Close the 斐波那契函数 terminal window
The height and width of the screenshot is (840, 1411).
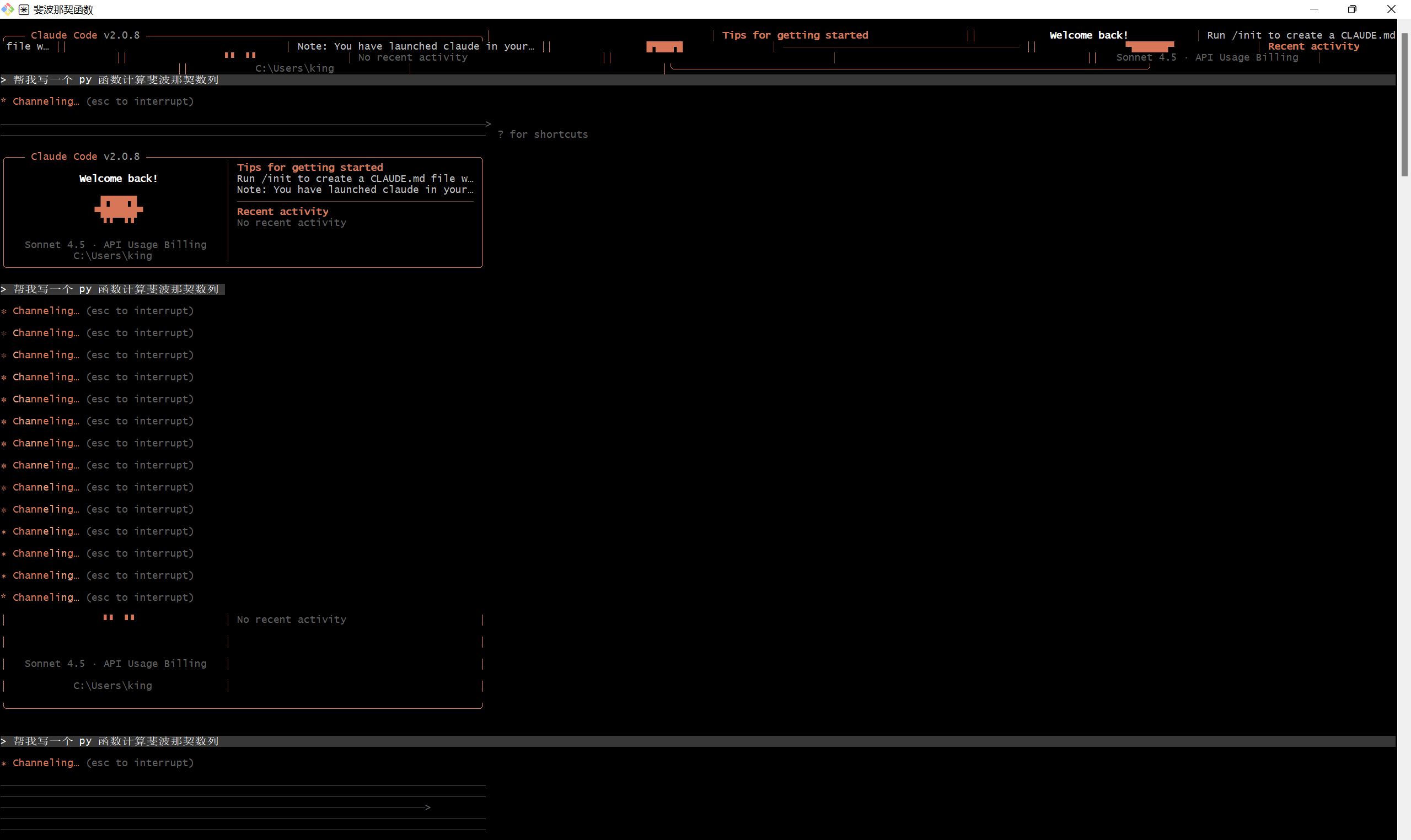(x=1391, y=9)
